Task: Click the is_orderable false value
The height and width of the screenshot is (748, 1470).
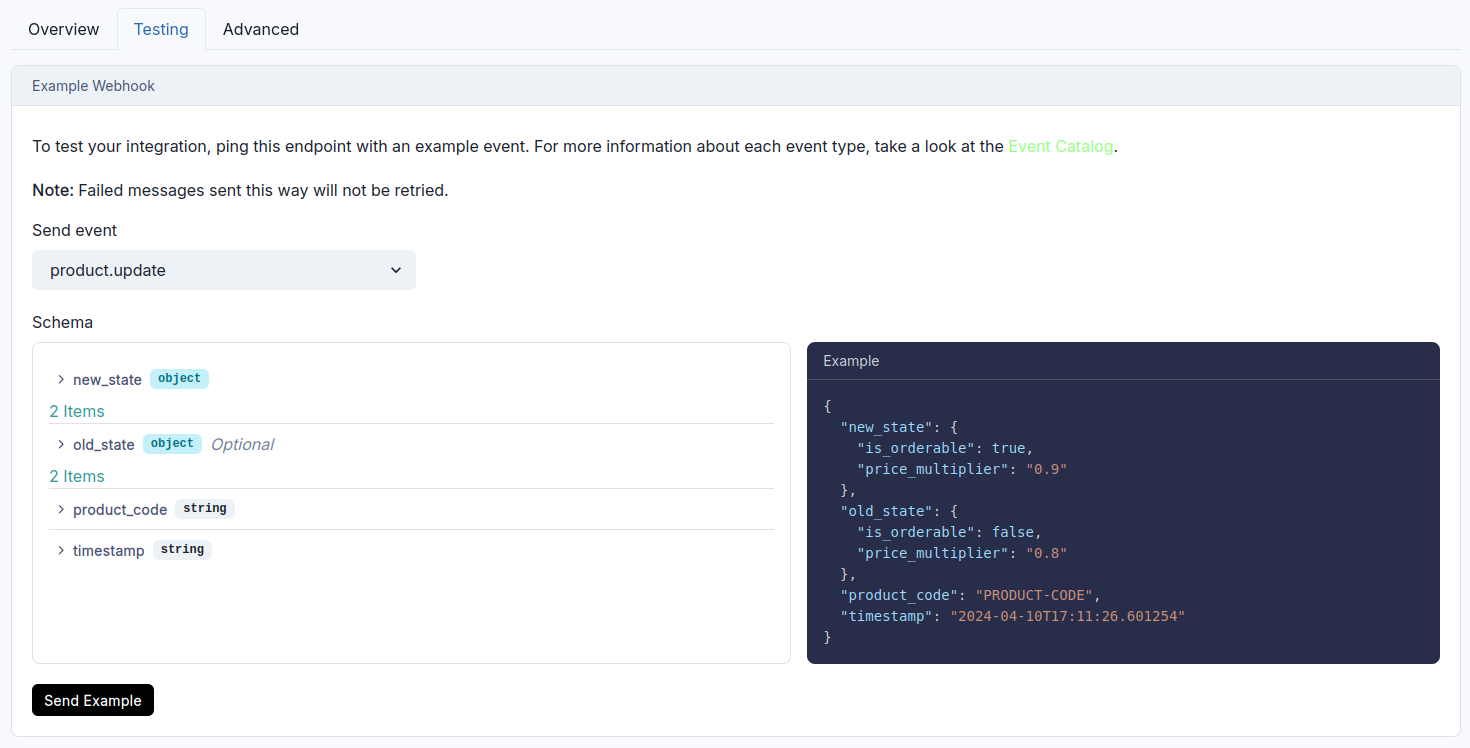Action: coord(1012,532)
